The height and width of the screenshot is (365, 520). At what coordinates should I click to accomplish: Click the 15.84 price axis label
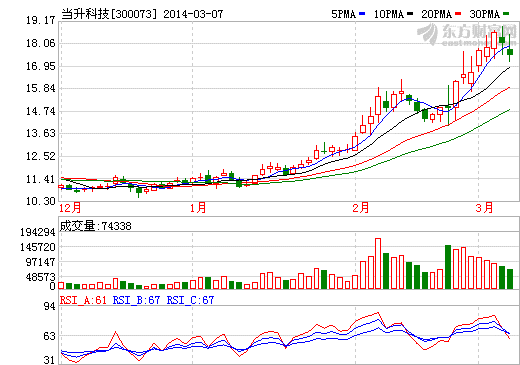point(41,88)
